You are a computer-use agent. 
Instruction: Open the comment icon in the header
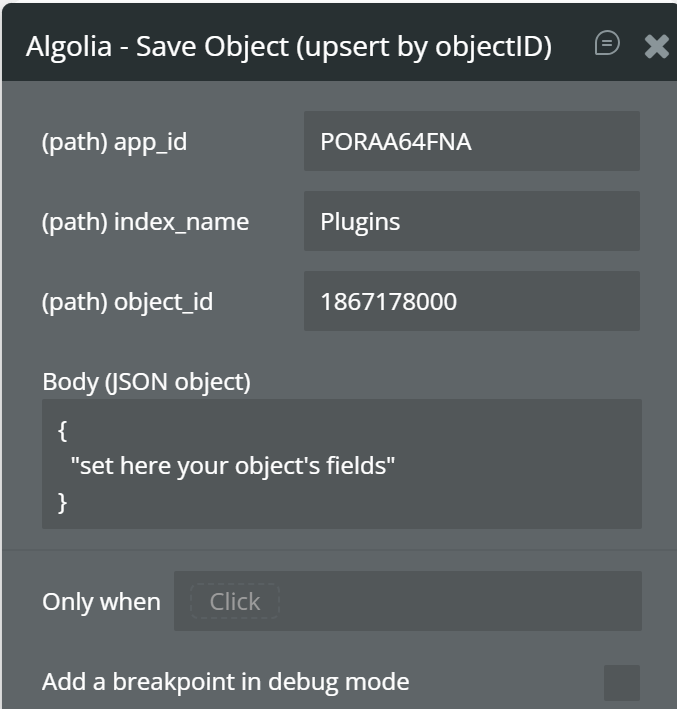607,43
